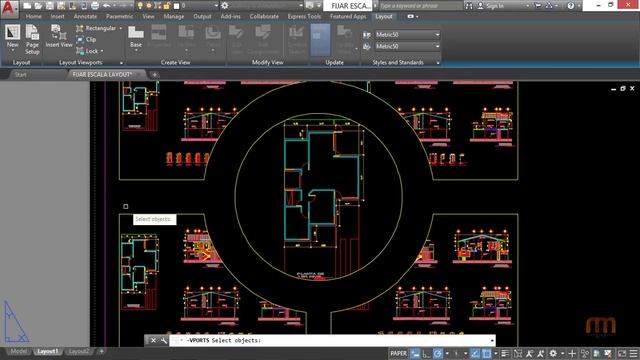Switch to the Annotate ribbon tab
Image resolution: width=640 pixels, height=360 pixels.
pos(85,16)
